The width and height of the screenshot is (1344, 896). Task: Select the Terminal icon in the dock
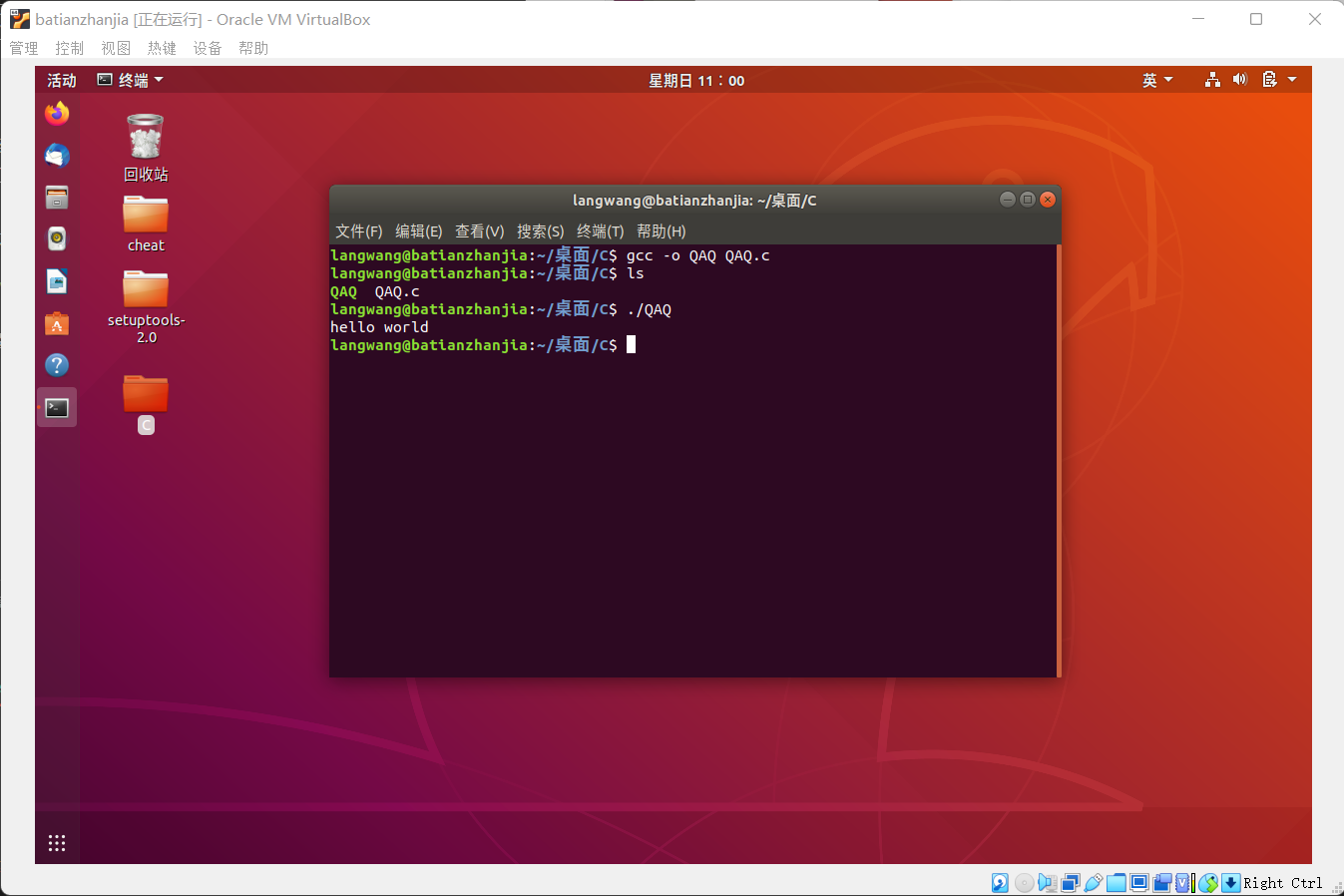[x=57, y=407]
